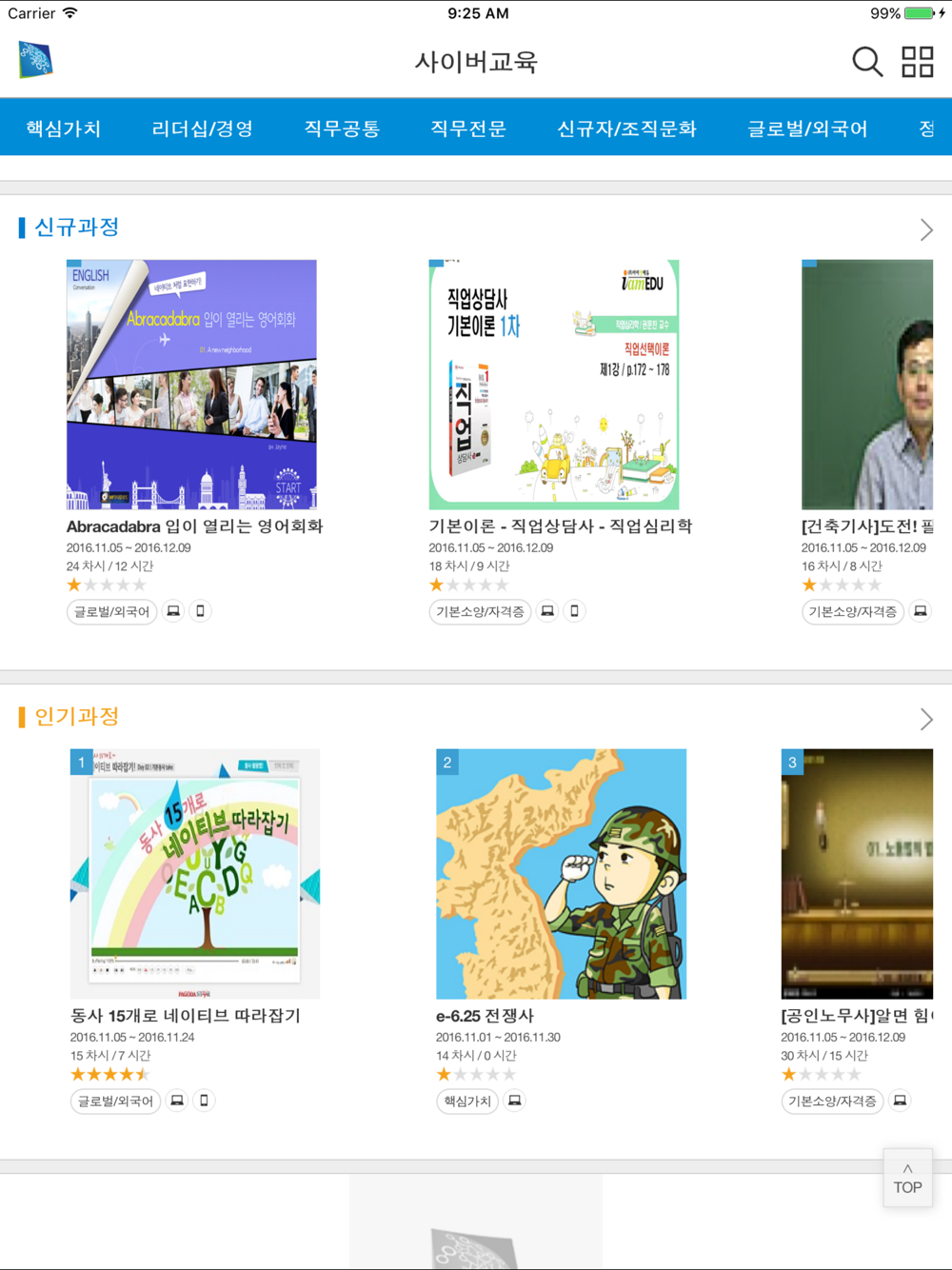The image size is (952, 1270).
Task: Tap mobile icon under Abracadabra course
Action: tap(200, 611)
